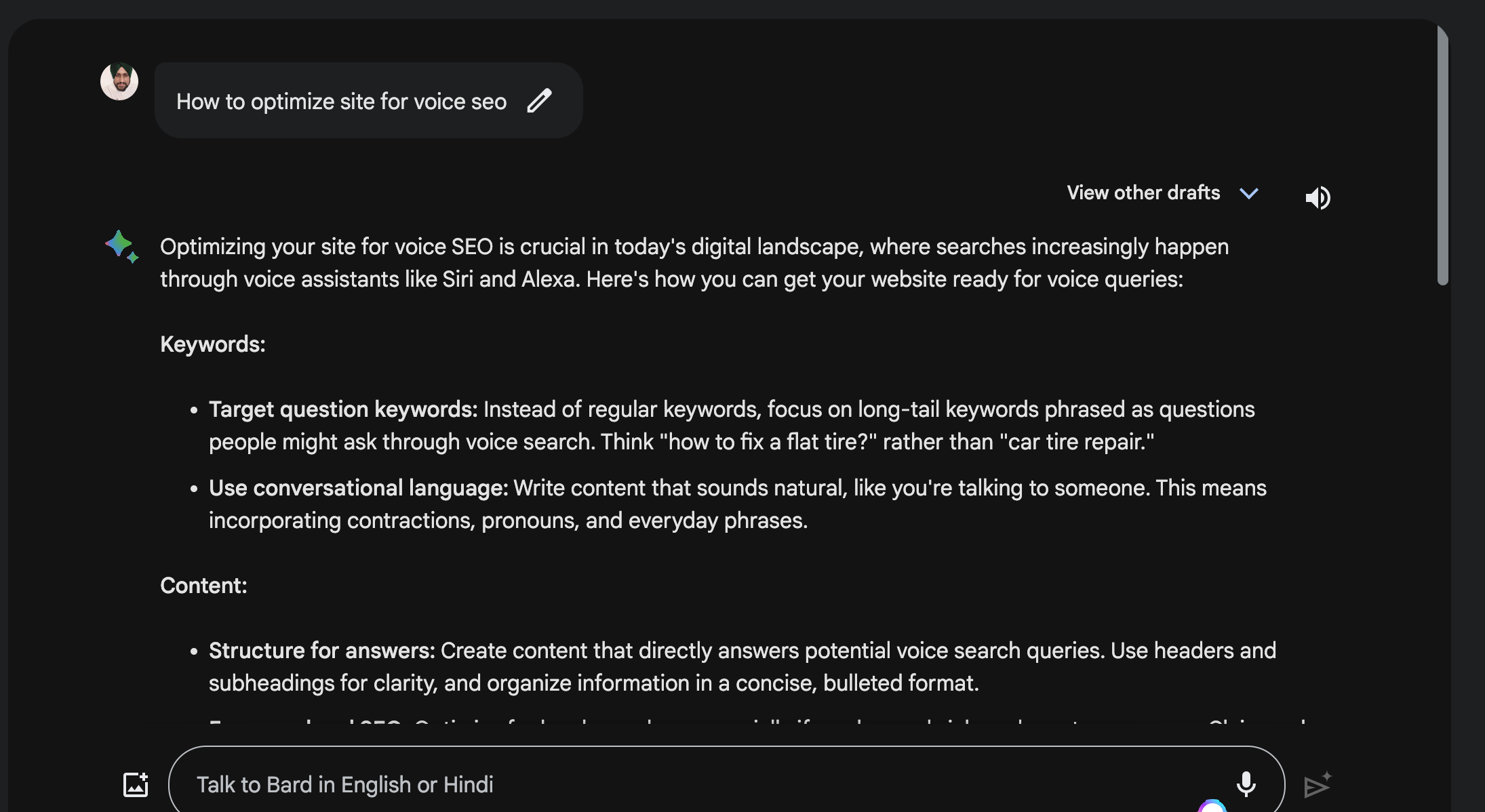Expand the drafts chevron arrow

[x=1249, y=194]
